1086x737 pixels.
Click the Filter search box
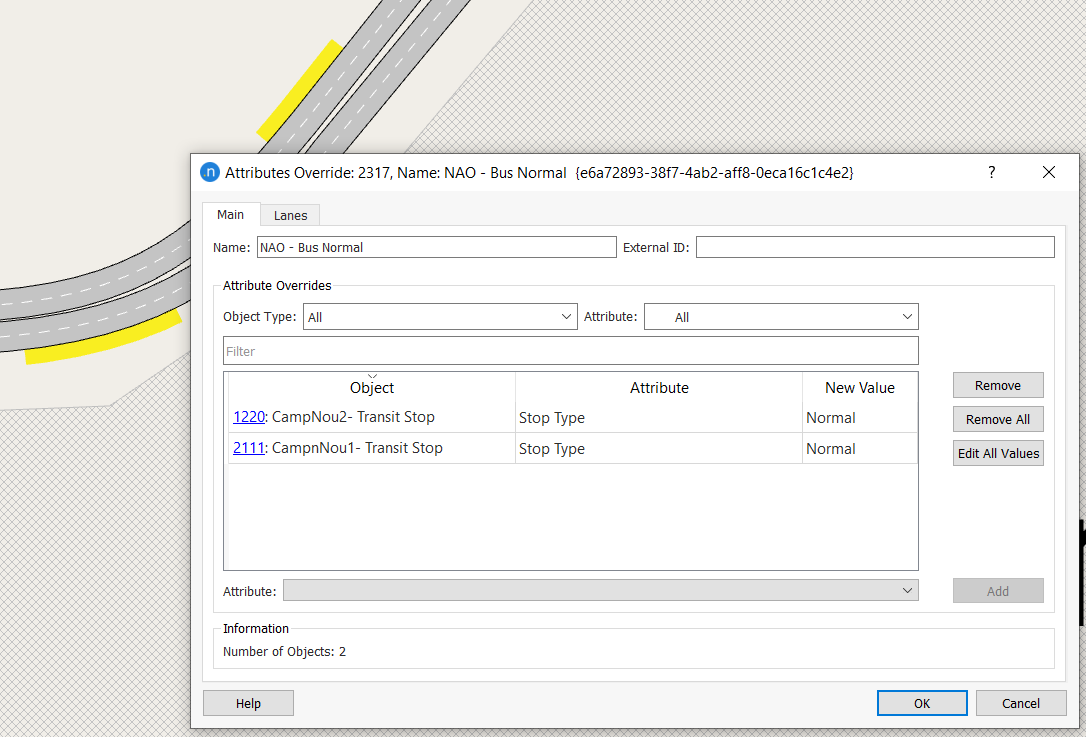coord(570,351)
